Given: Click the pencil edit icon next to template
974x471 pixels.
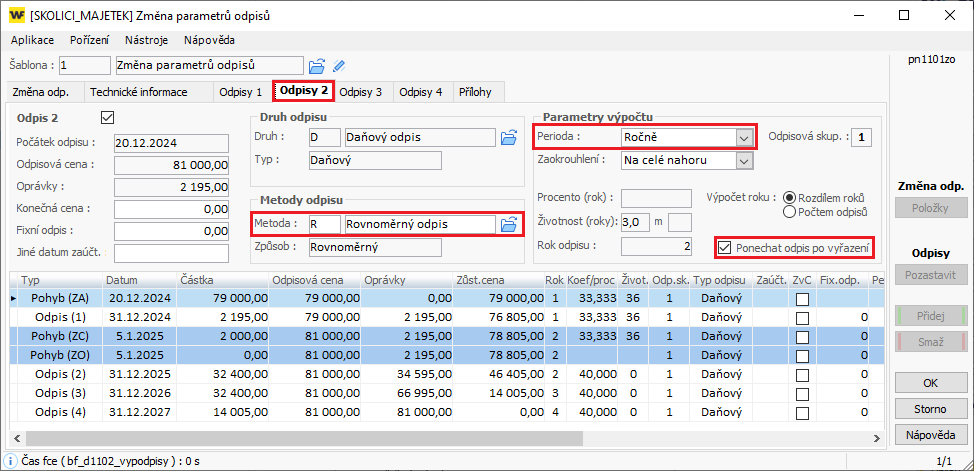Looking at the screenshot, I should pos(339,66).
